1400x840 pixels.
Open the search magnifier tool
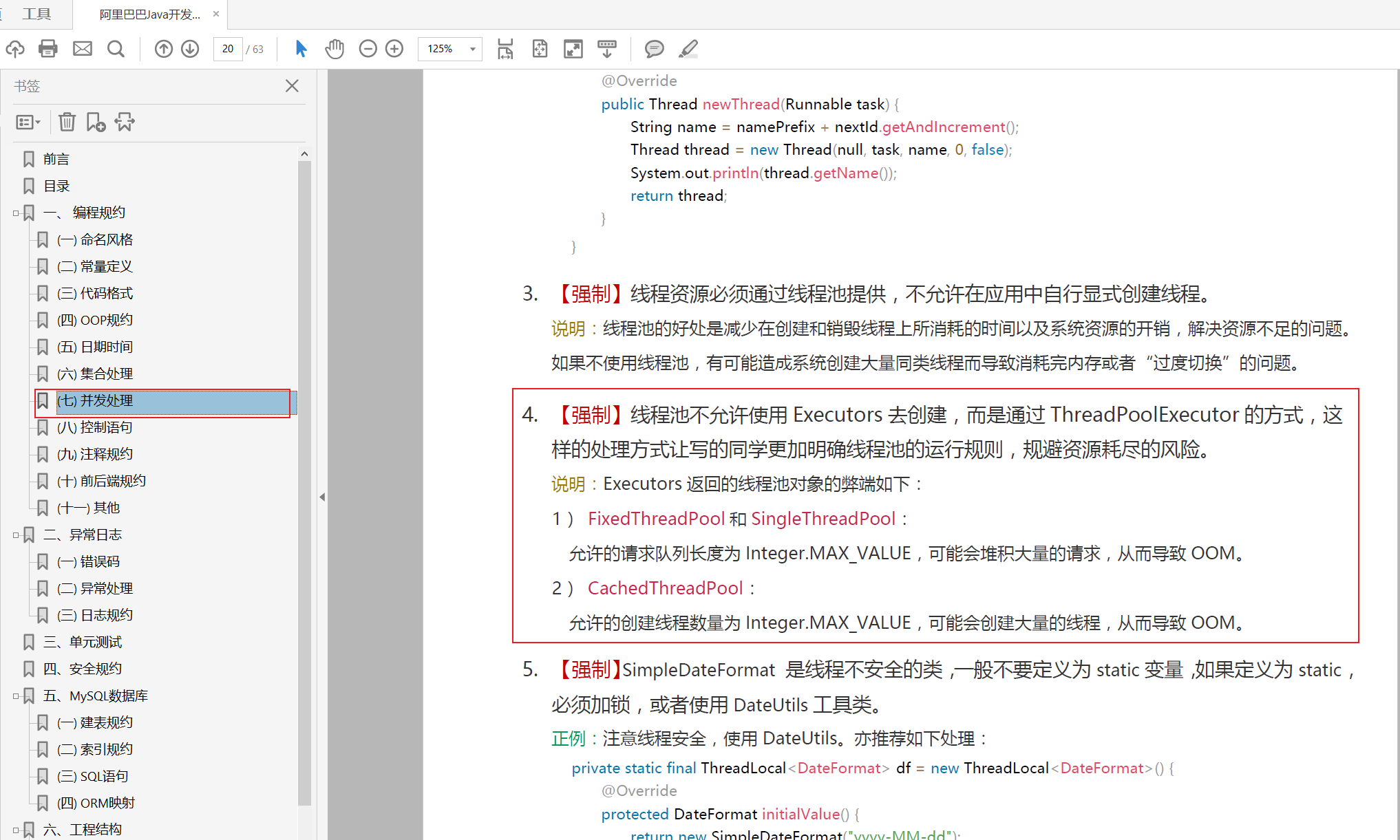click(x=116, y=49)
